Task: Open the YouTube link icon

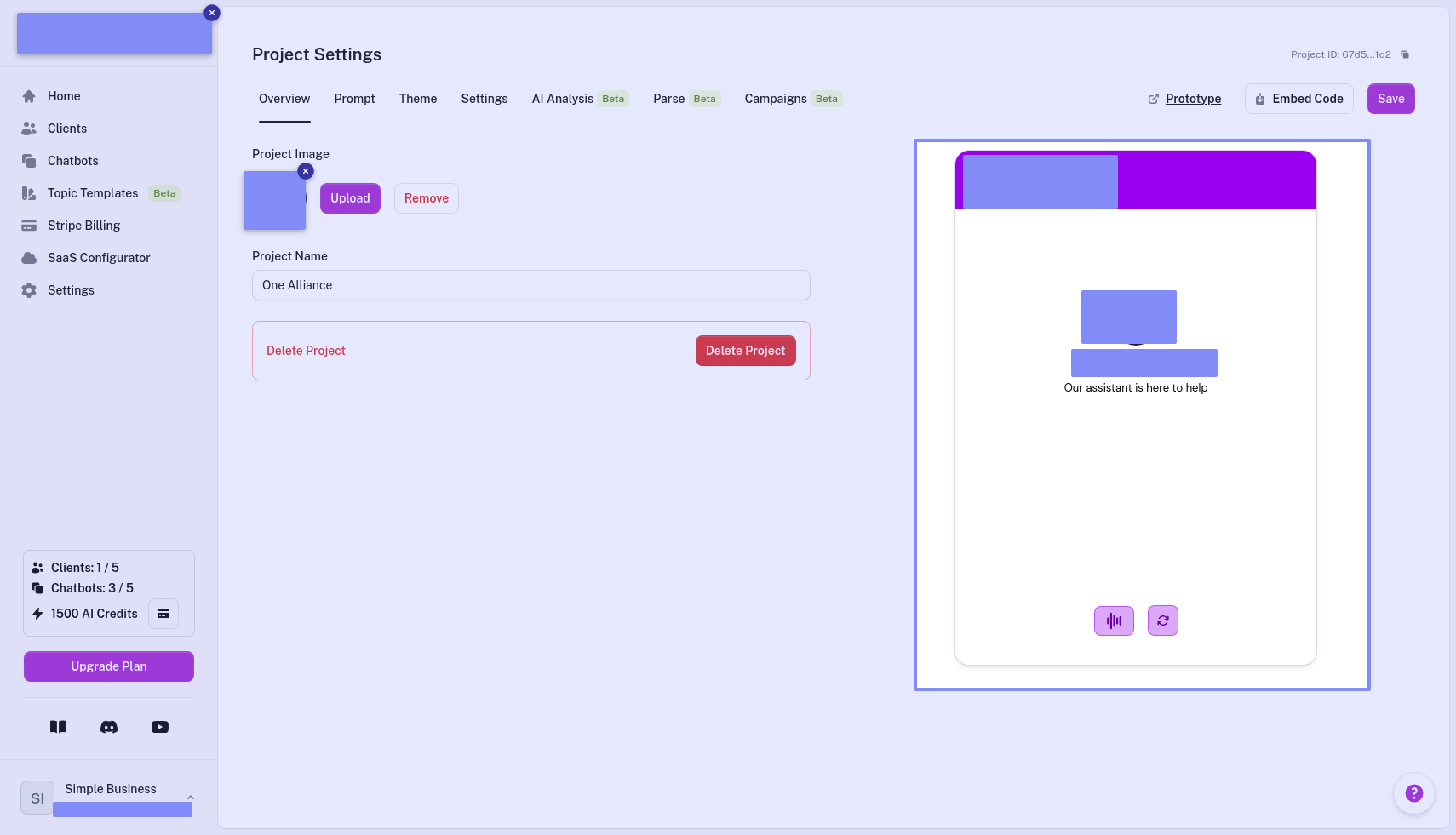Action: (x=160, y=727)
